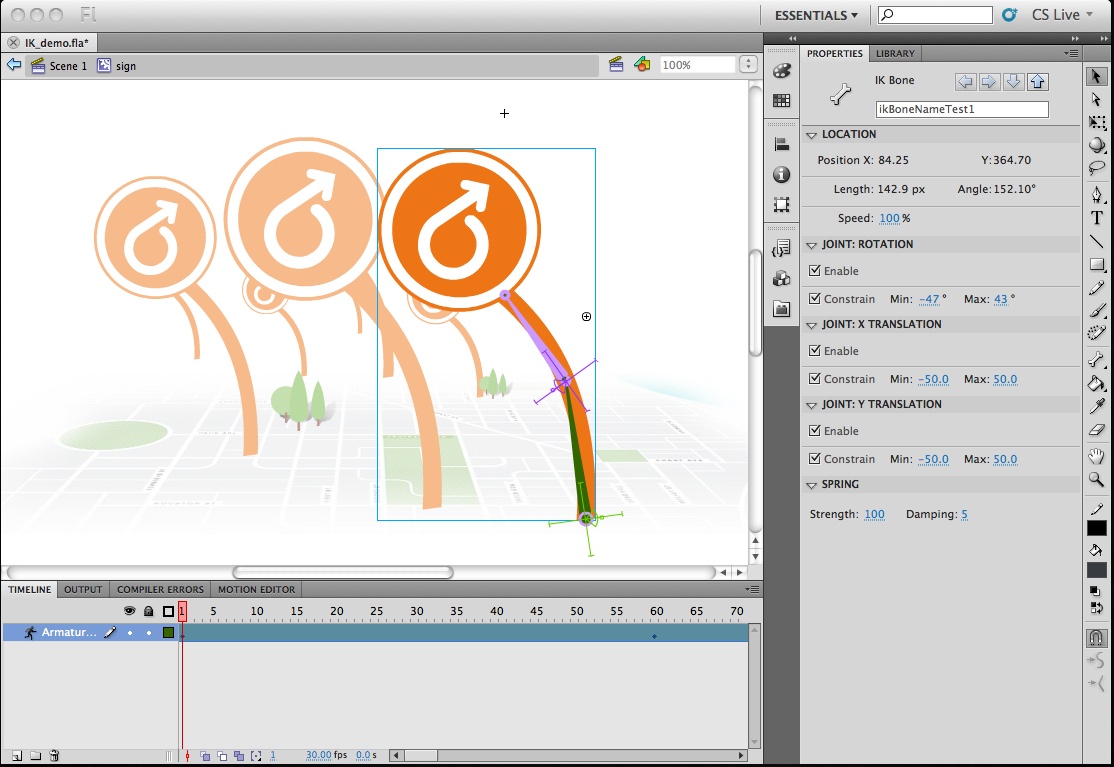Uncheck Joint Rotation Constrain checkbox
1114x767 pixels.
click(815, 298)
